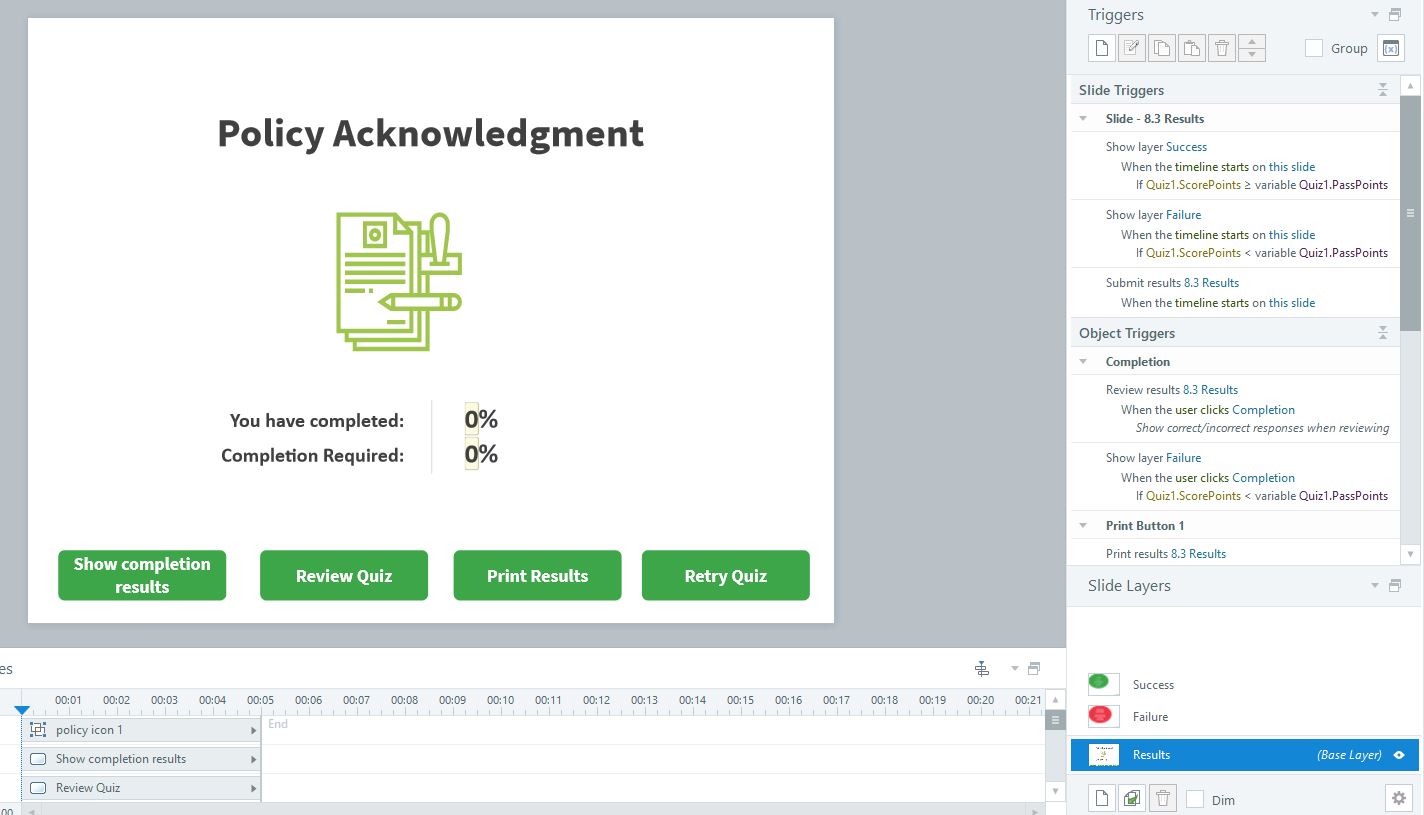The image size is (1424, 815).
Task: Click the edit trigger icon
Action: coord(1131,48)
